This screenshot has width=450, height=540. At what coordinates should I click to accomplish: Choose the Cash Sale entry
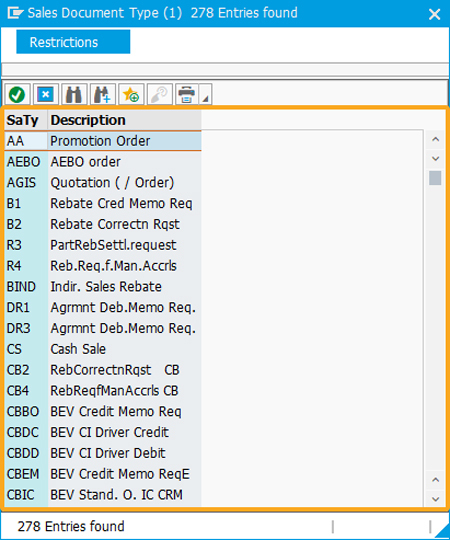coord(103,349)
